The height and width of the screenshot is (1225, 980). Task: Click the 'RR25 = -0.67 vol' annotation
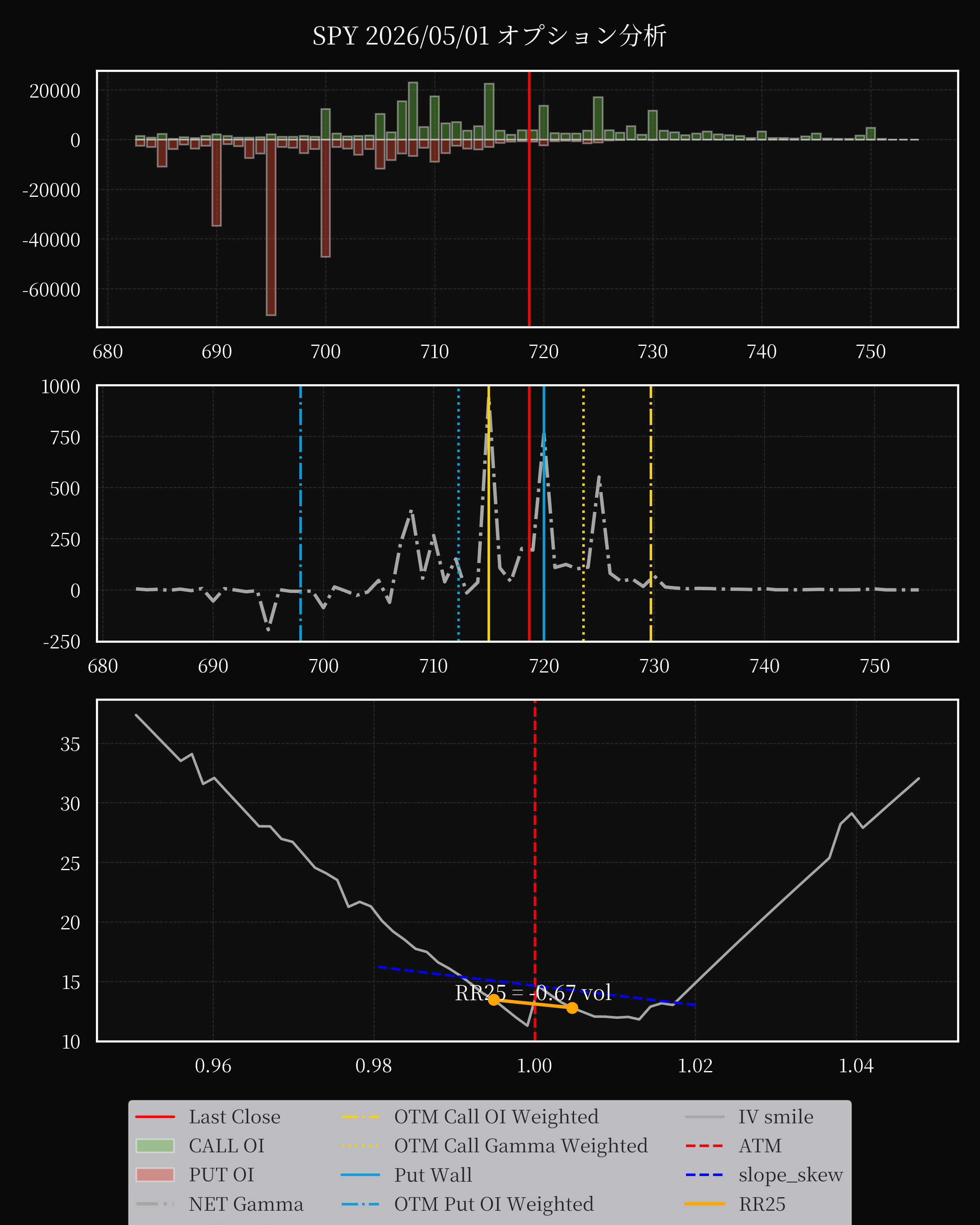pos(533,993)
